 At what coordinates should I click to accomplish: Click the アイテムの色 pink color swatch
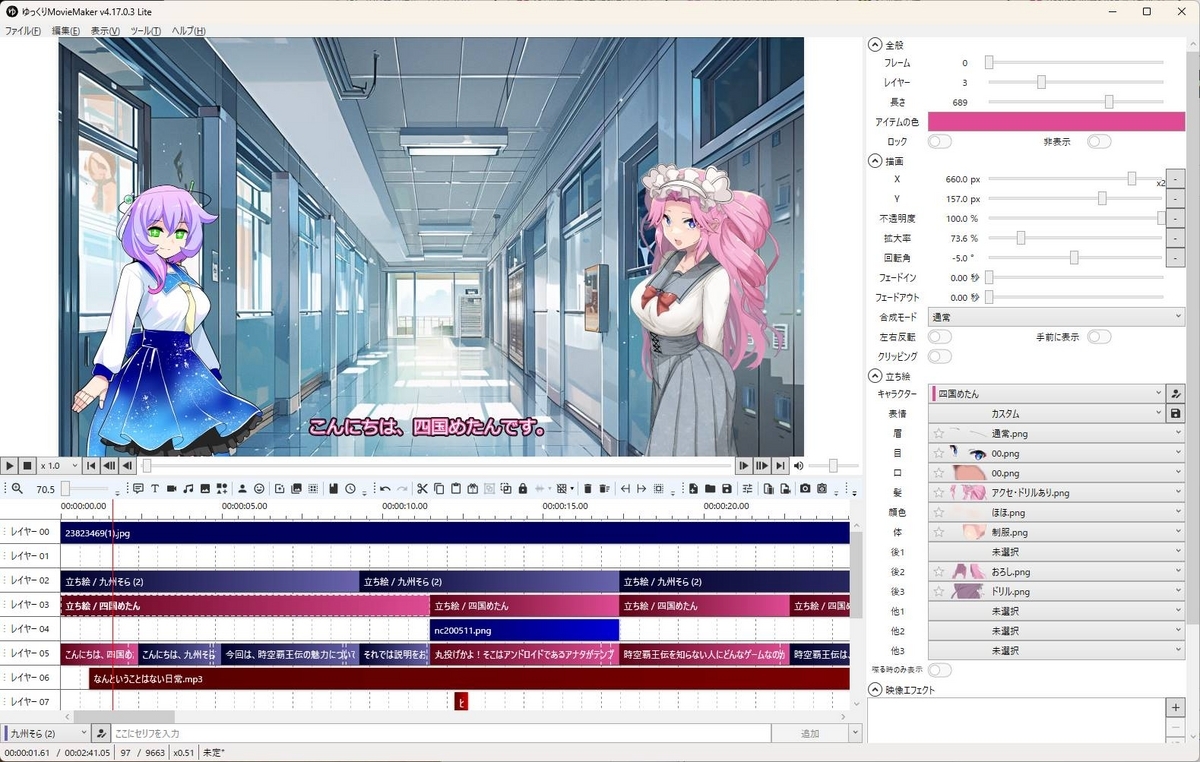click(x=1056, y=121)
